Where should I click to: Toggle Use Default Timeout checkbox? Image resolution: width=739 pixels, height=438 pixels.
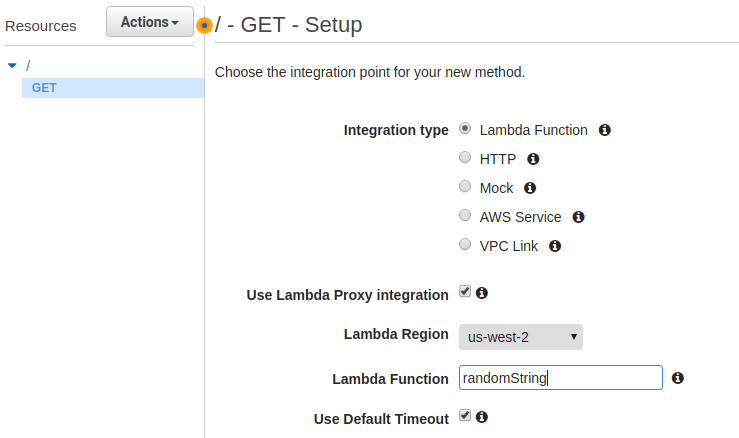click(x=465, y=415)
